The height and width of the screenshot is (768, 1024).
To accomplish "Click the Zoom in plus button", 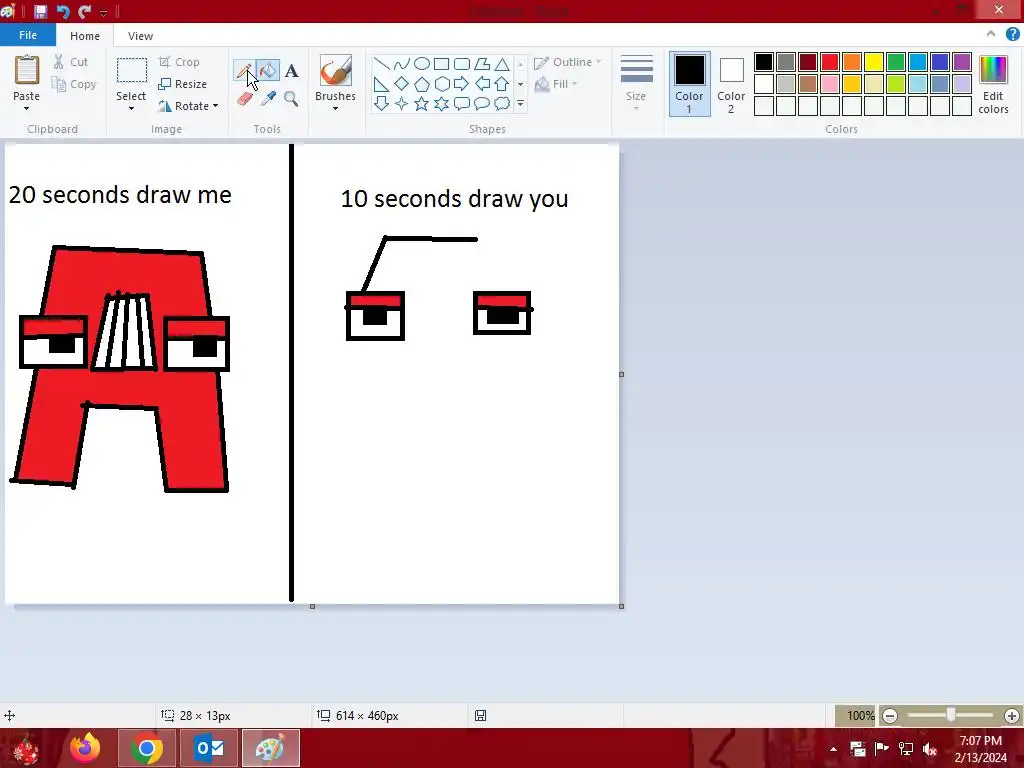I will [x=1012, y=716].
